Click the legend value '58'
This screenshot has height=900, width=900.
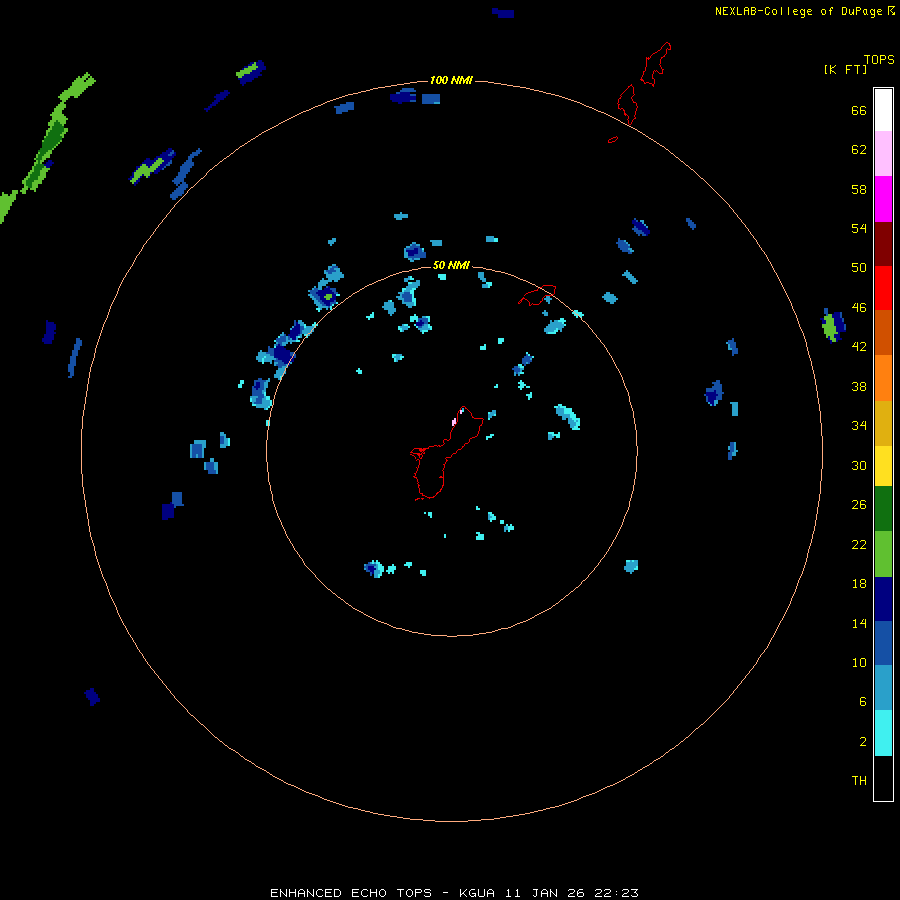point(859,189)
